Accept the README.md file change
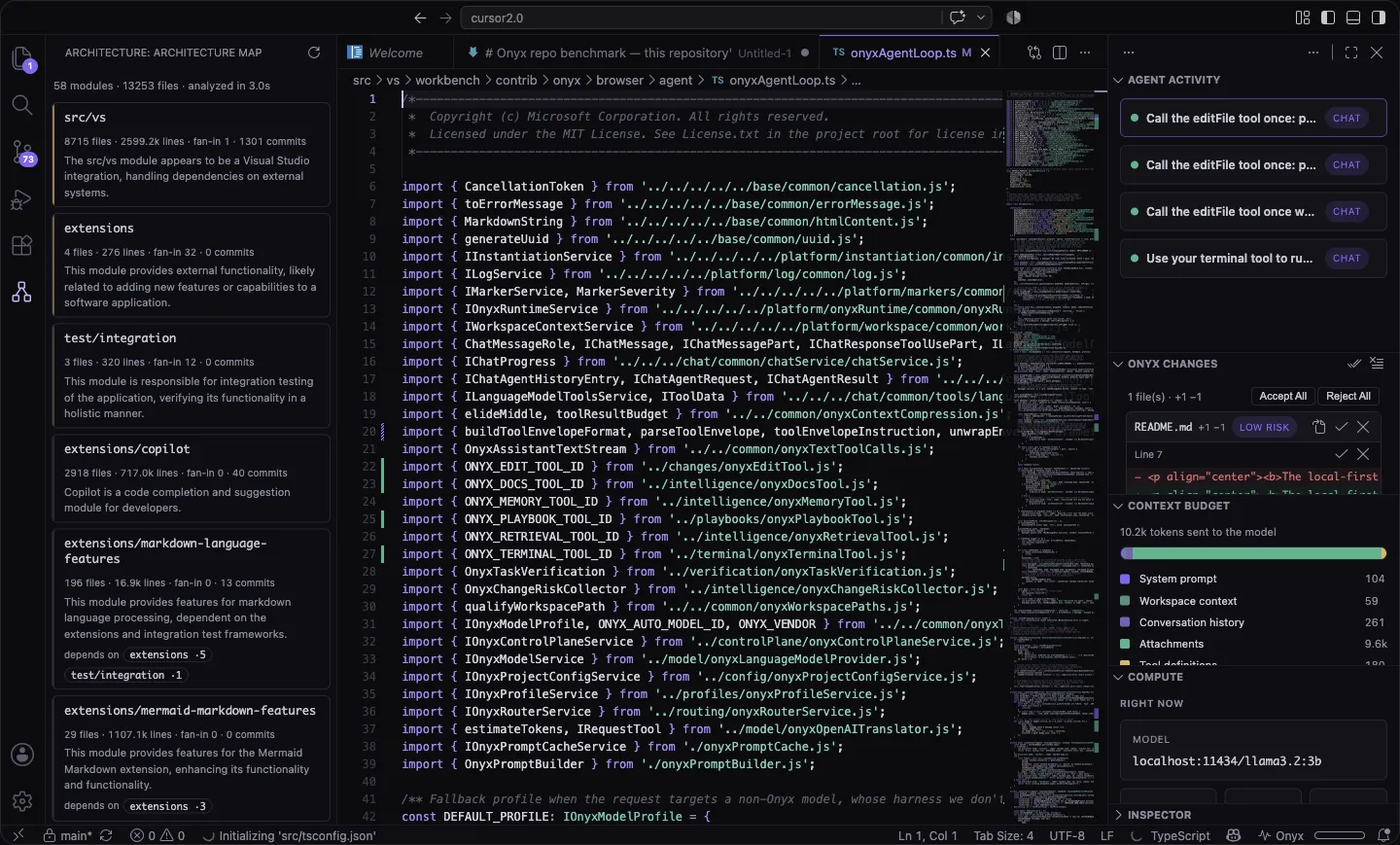Screen dimensions: 1400x845 (x=1342, y=427)
